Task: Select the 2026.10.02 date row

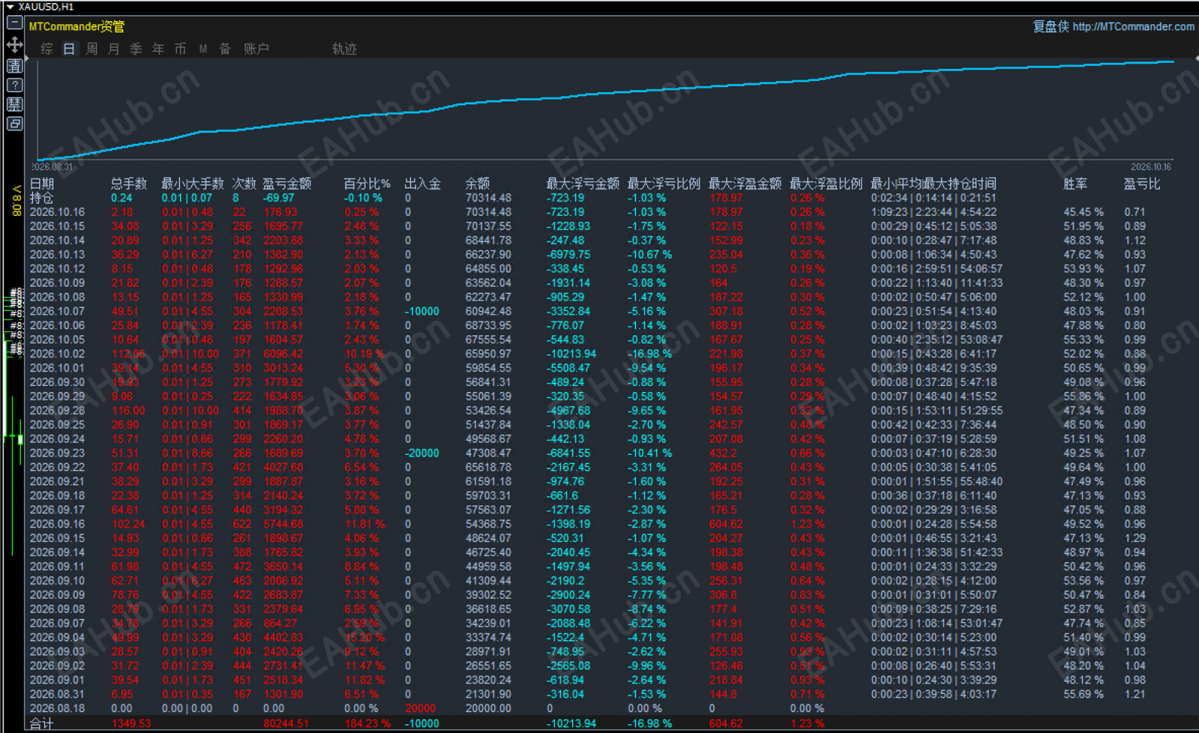Action: pos(57,354)
